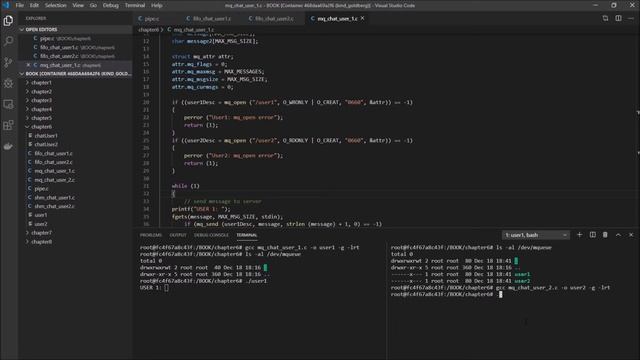640x360 pixels.
Task: Open shm_chat_user2.c in explorer
Action: (x=54, y=206)
